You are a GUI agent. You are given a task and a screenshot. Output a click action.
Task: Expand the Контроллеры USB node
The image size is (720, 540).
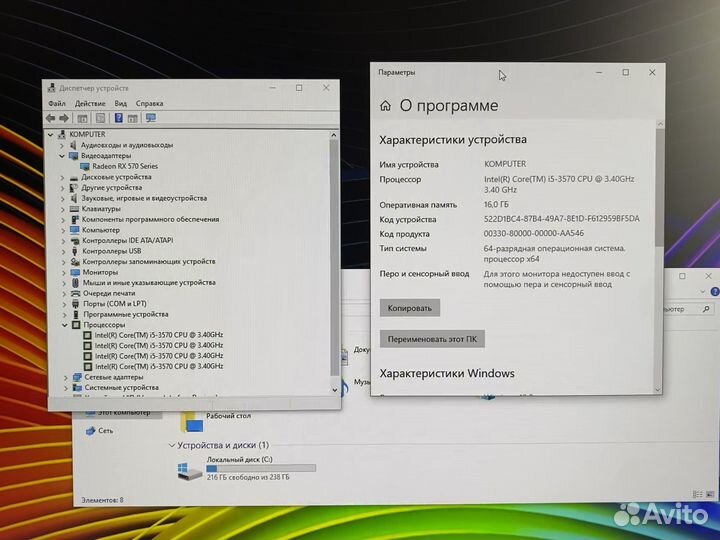63,251
